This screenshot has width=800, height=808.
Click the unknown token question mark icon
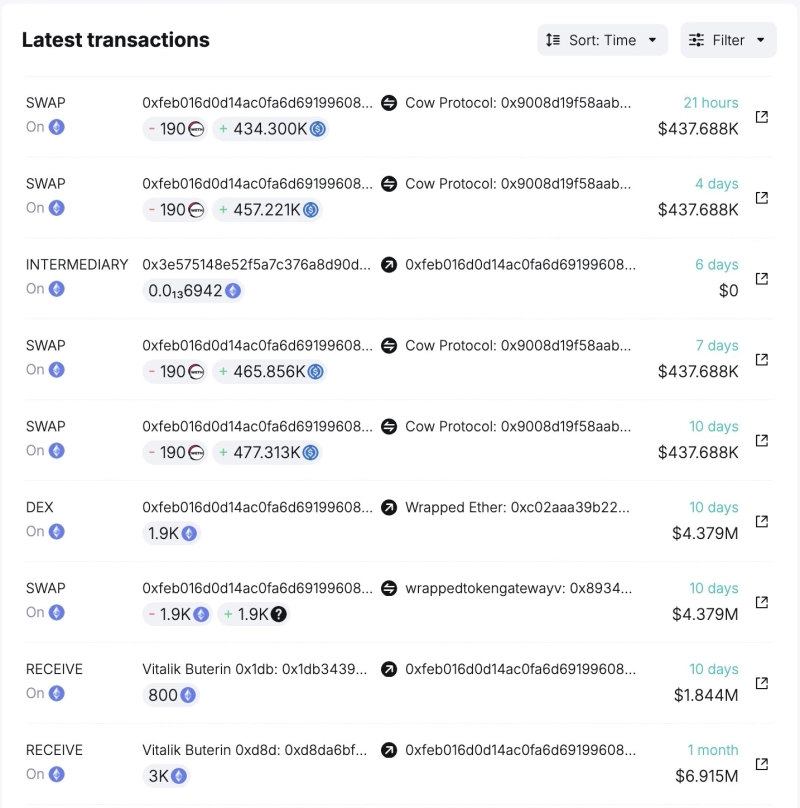point(279,614)
